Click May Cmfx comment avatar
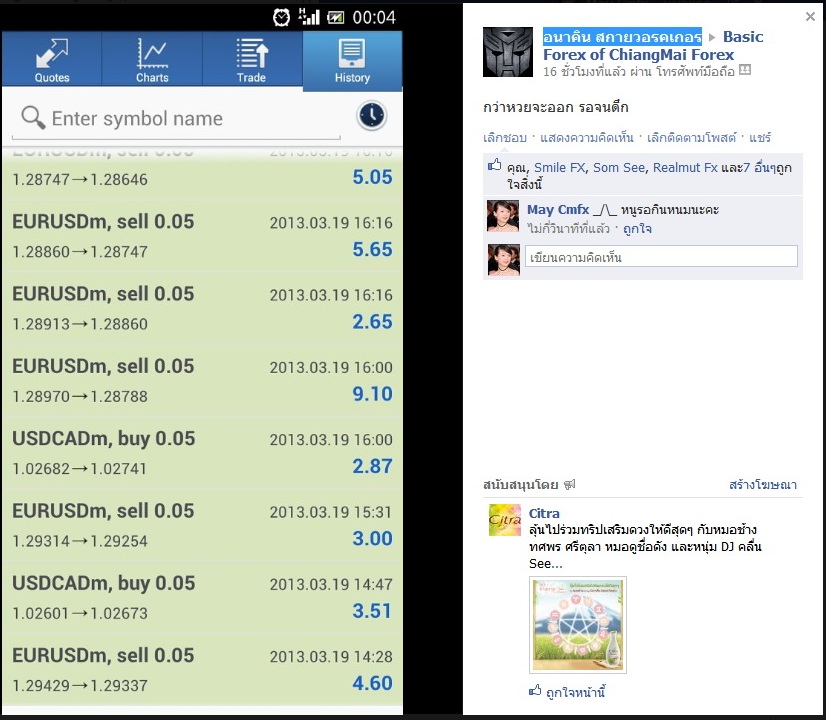Screen dimensions: 826x720 pos(503,216)
